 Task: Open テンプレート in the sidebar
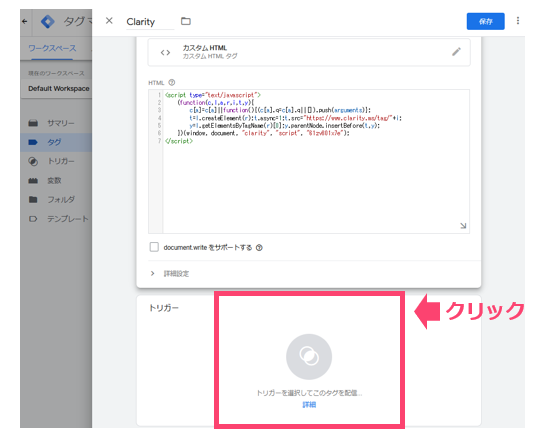(56, 219)
